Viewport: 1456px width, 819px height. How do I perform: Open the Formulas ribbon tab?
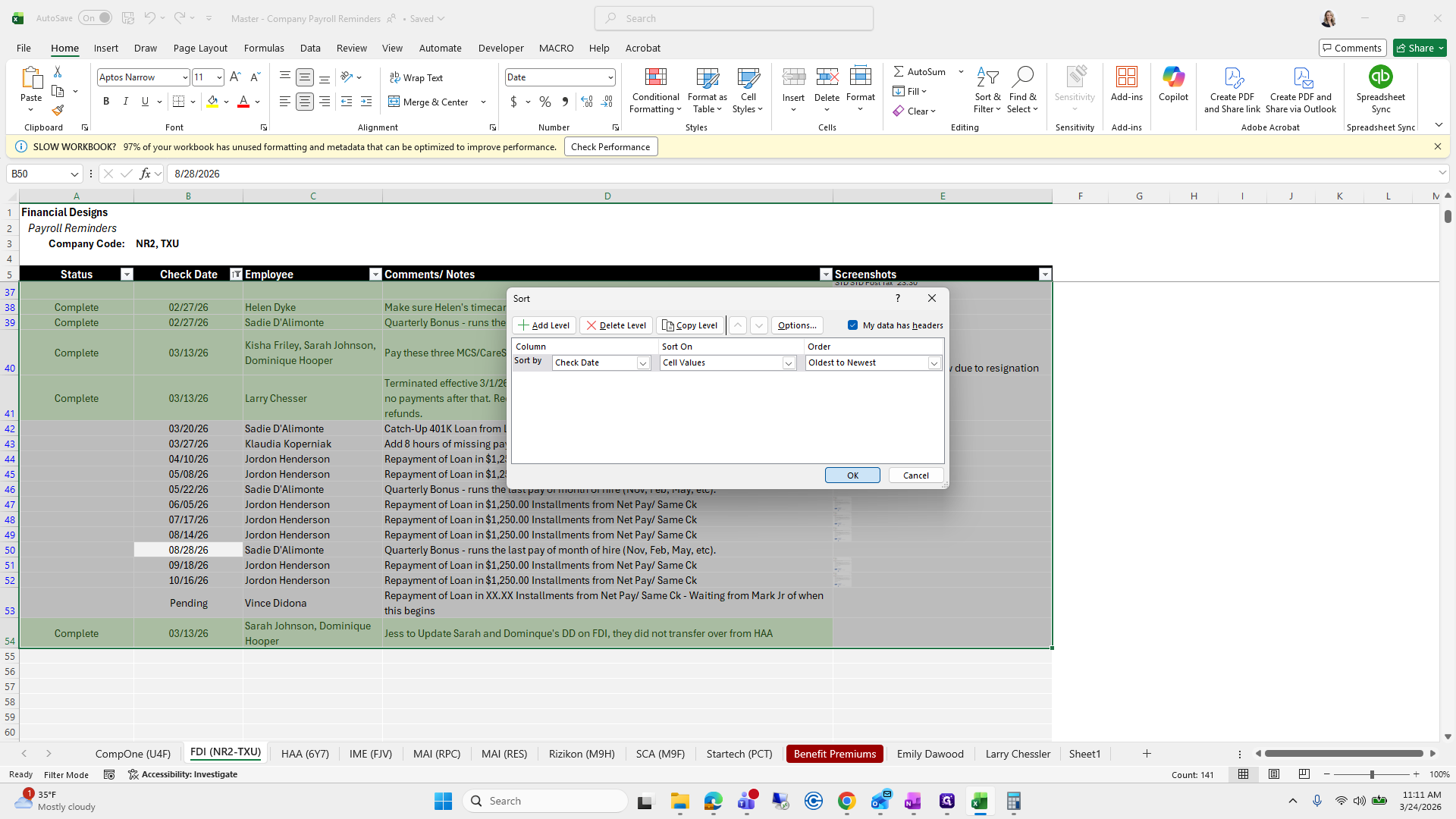[x=264, y=48]
